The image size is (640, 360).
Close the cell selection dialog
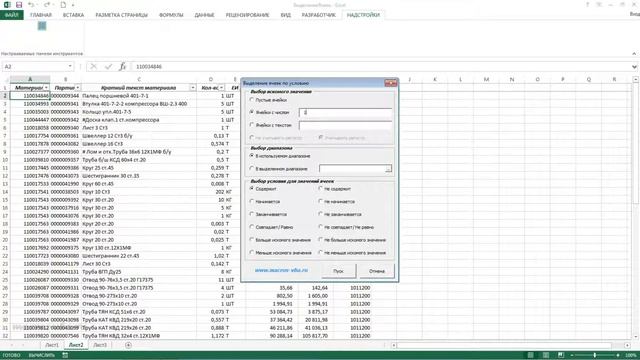[391, 83]
